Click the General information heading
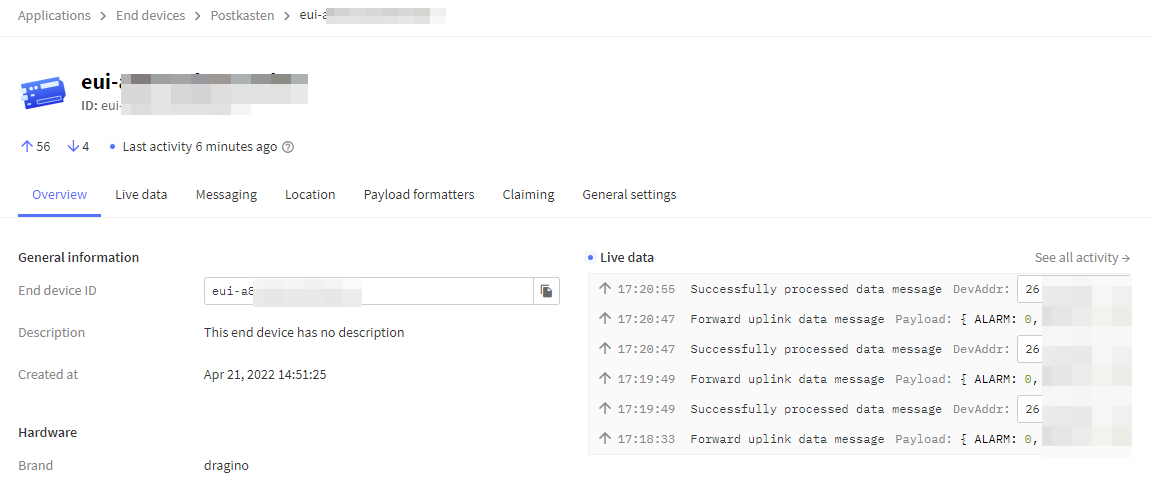Image resolution: width=1152 pixels, height=494 pixels. [79, 257]
